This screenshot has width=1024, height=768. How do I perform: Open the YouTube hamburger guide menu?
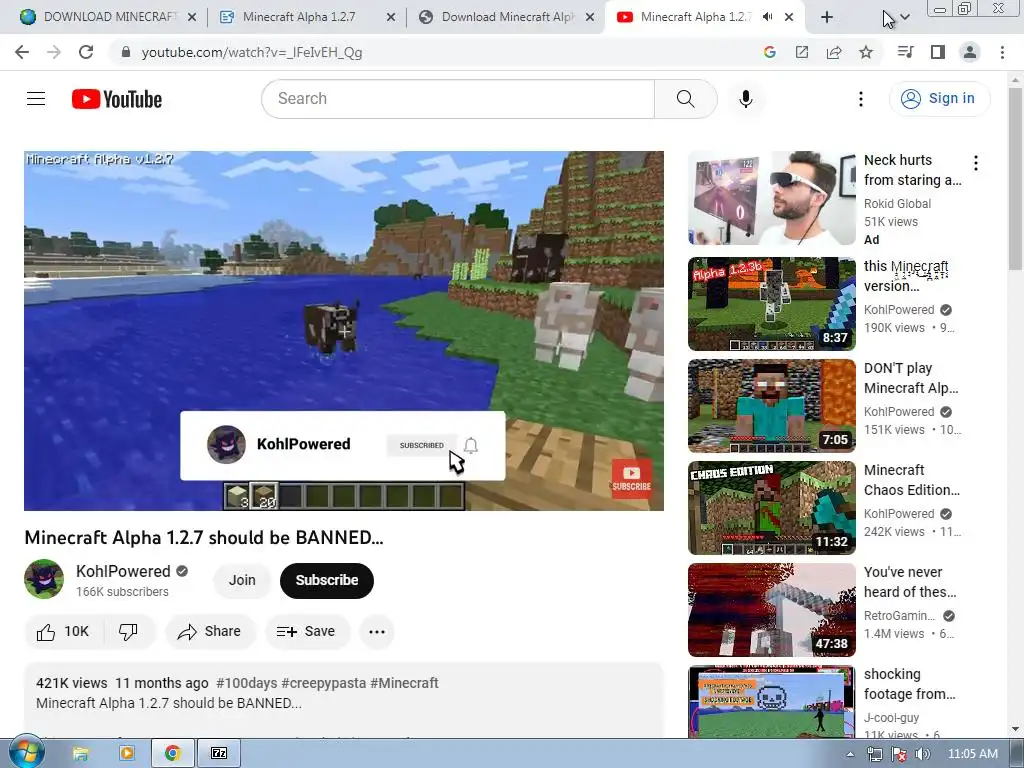(36, 99)
